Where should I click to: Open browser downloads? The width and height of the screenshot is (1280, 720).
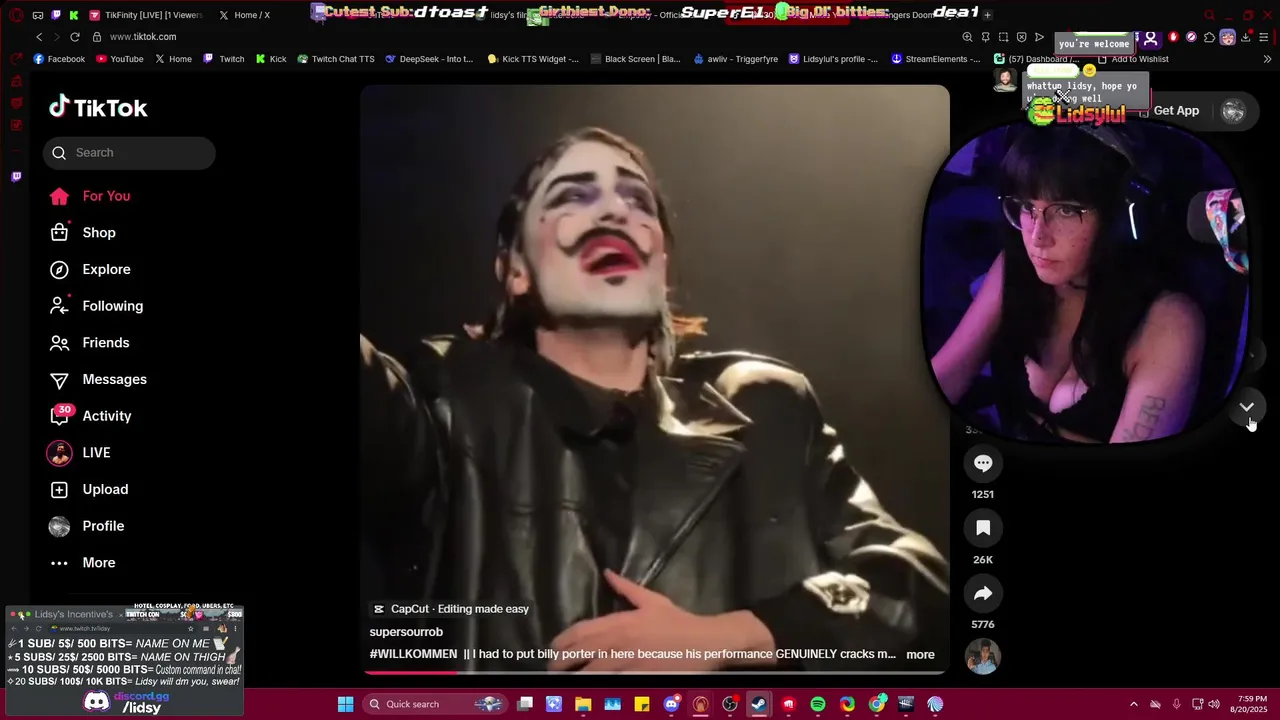click(1246, 37)
